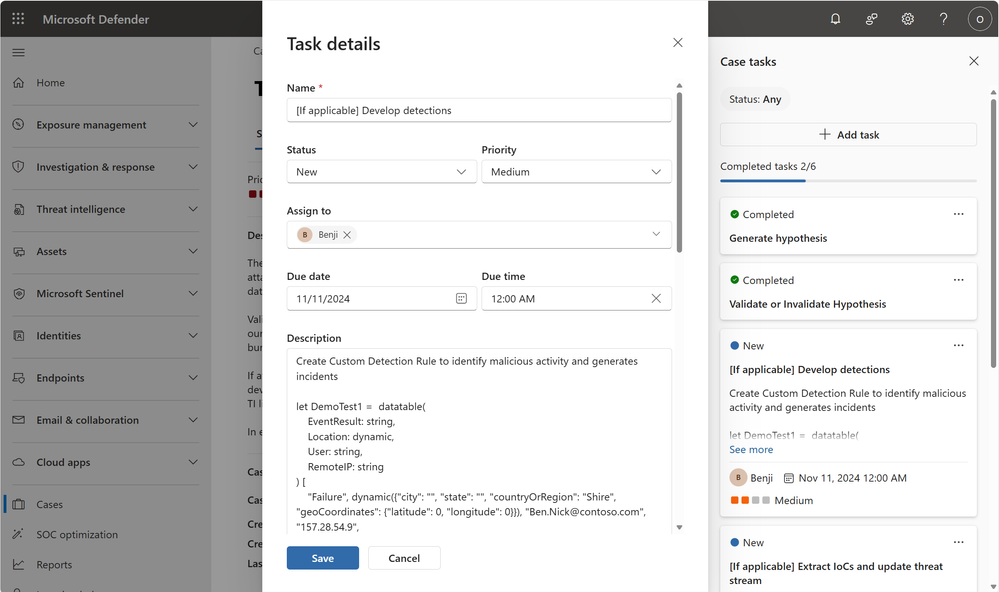Click the Due time field 12:00 AM
The image size is (999, 592).
tap(577, 298)
